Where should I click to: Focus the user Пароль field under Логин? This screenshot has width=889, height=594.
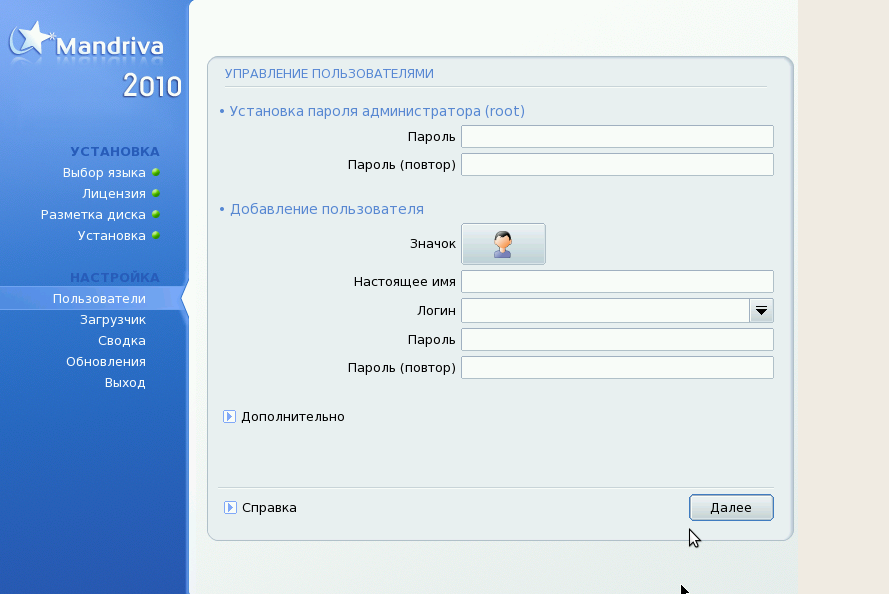(x=617, y=340)
